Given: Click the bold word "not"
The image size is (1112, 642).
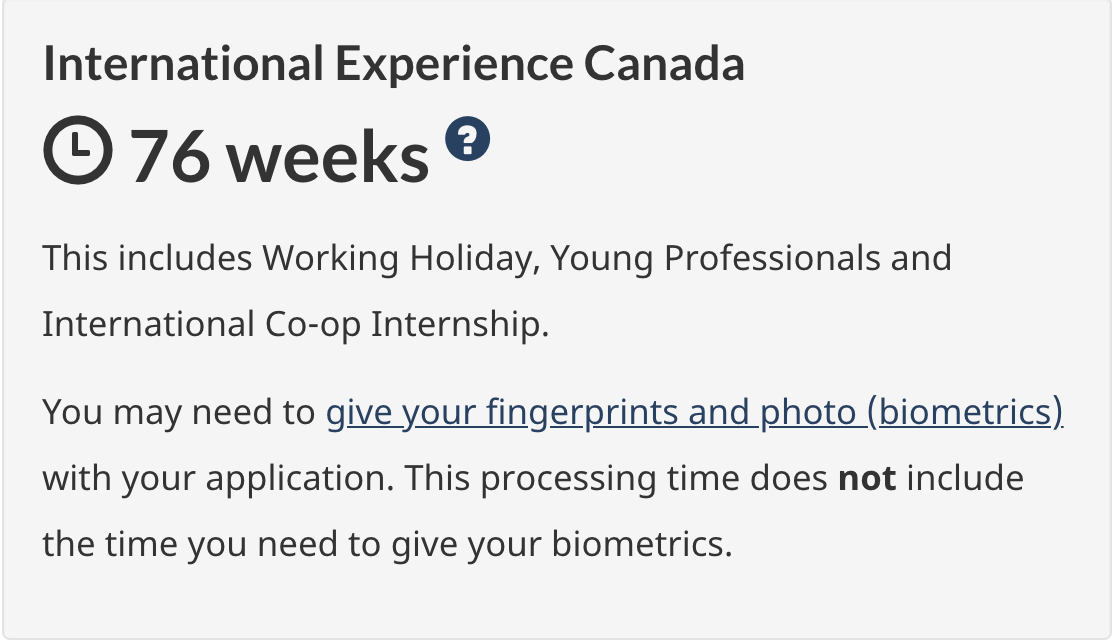Looking at the screenshot, I should [x=867, y=478].
